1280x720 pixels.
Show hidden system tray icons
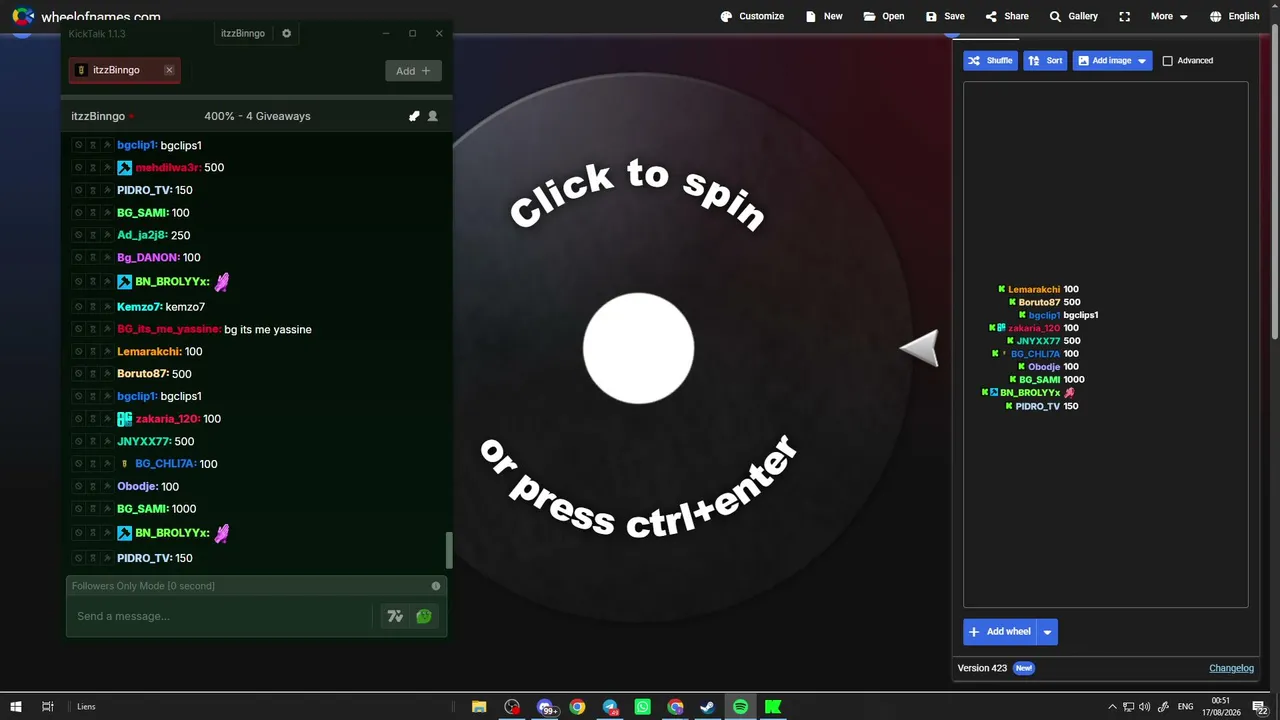click(x=1112, y=707)
